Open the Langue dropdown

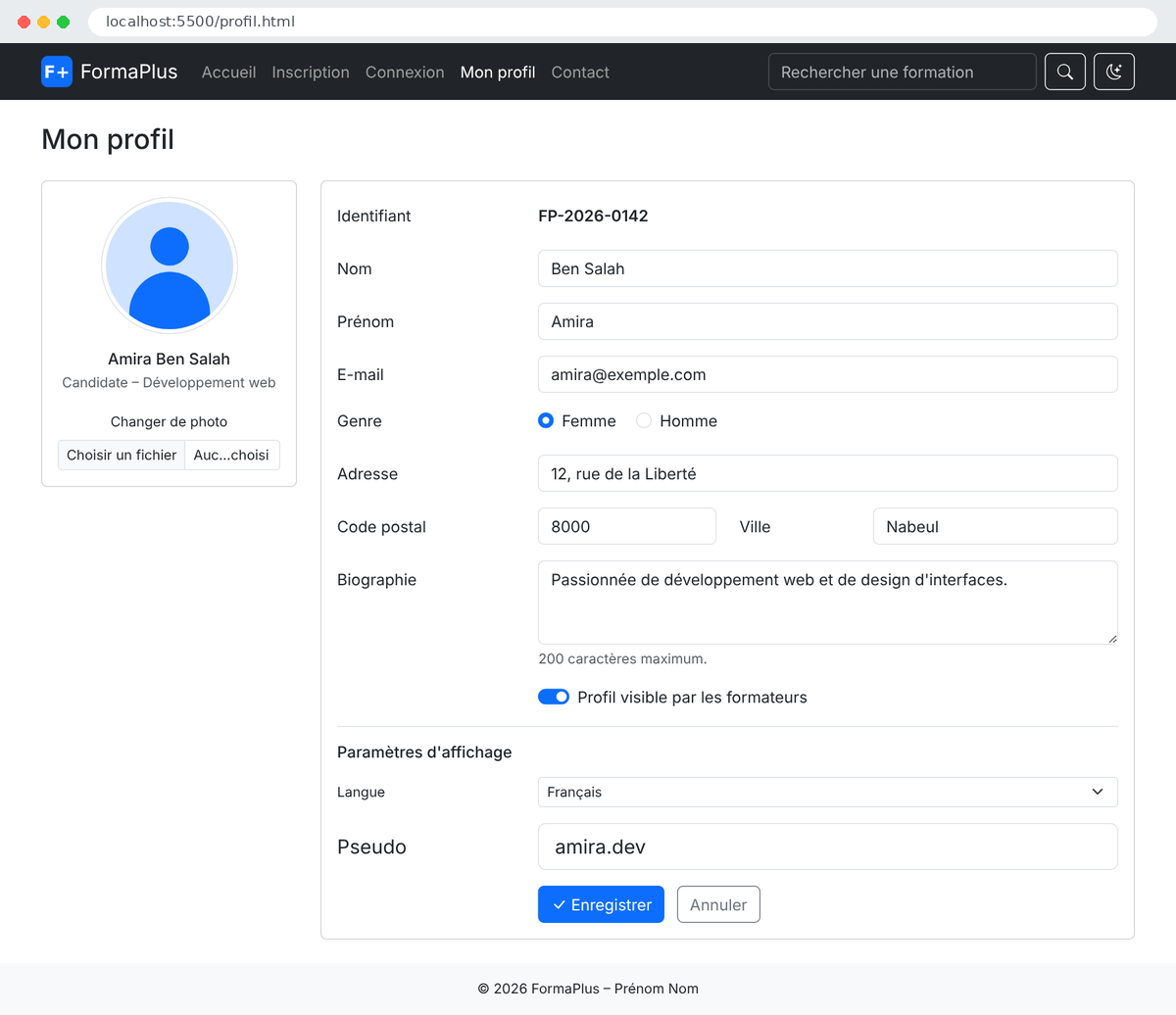point(828,792)
